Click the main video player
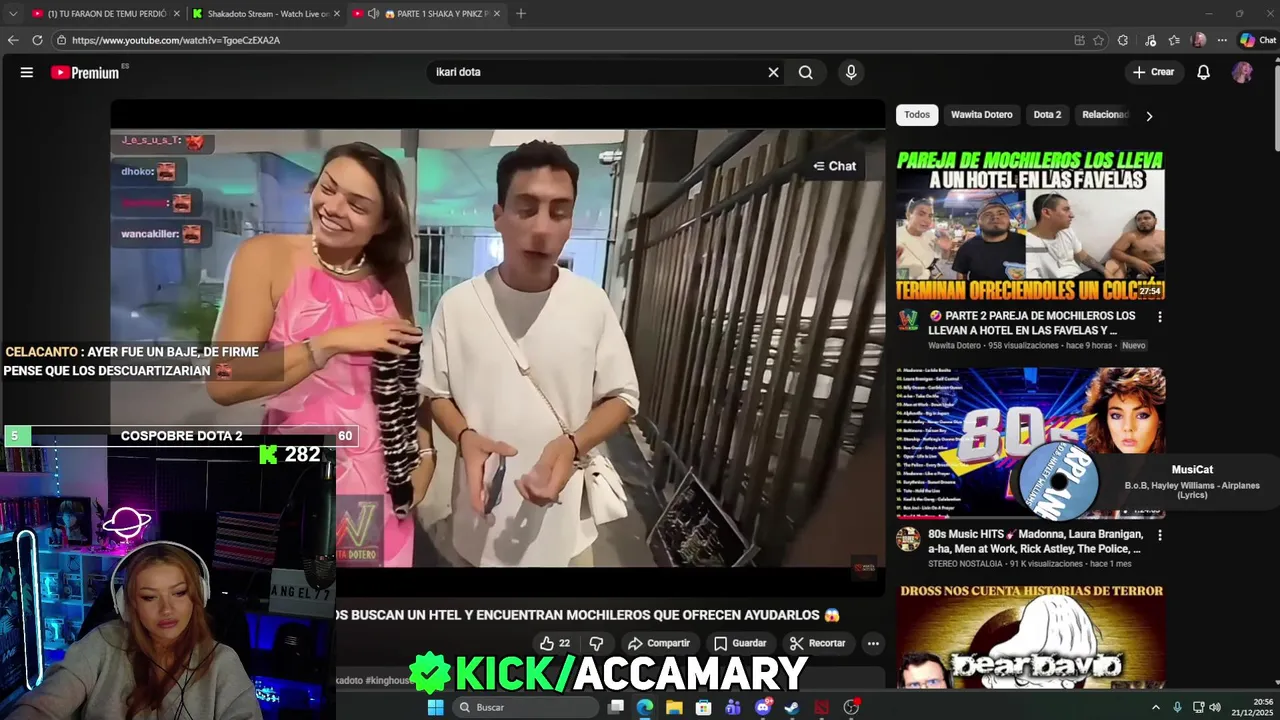1280x720 pixels. [x=497, y=348]
